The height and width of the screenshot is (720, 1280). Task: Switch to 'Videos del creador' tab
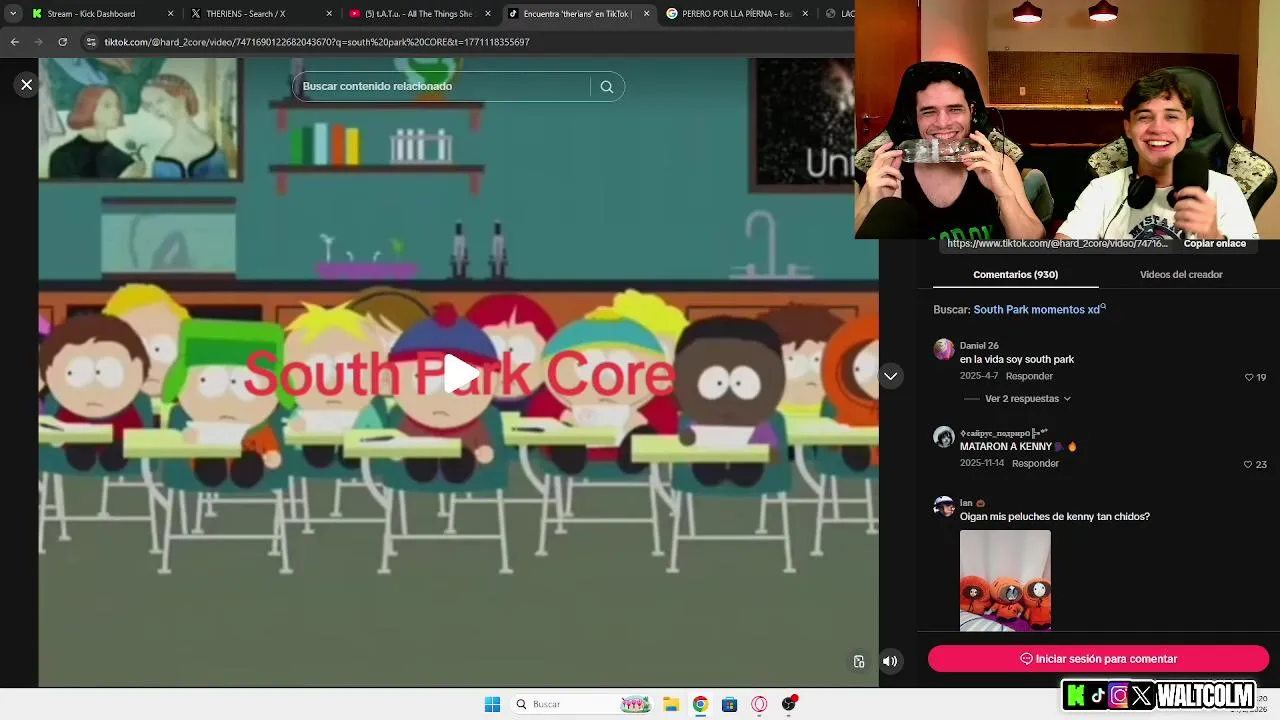pyautogui.click(x=1181, y=274)
